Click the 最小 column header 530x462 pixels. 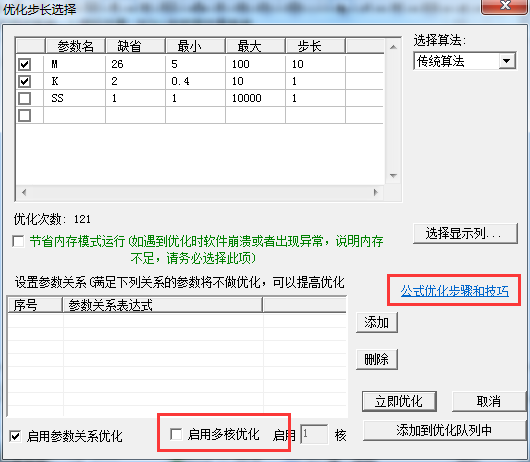click(x=195, y=46)
